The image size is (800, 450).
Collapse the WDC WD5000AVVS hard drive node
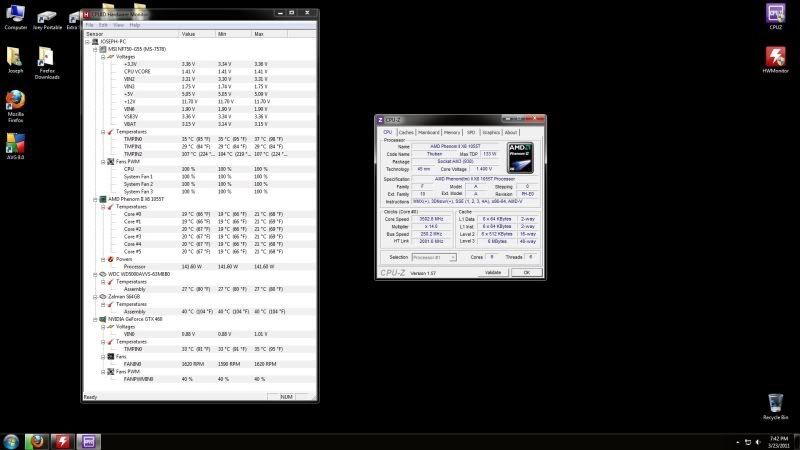click(95, 274)
